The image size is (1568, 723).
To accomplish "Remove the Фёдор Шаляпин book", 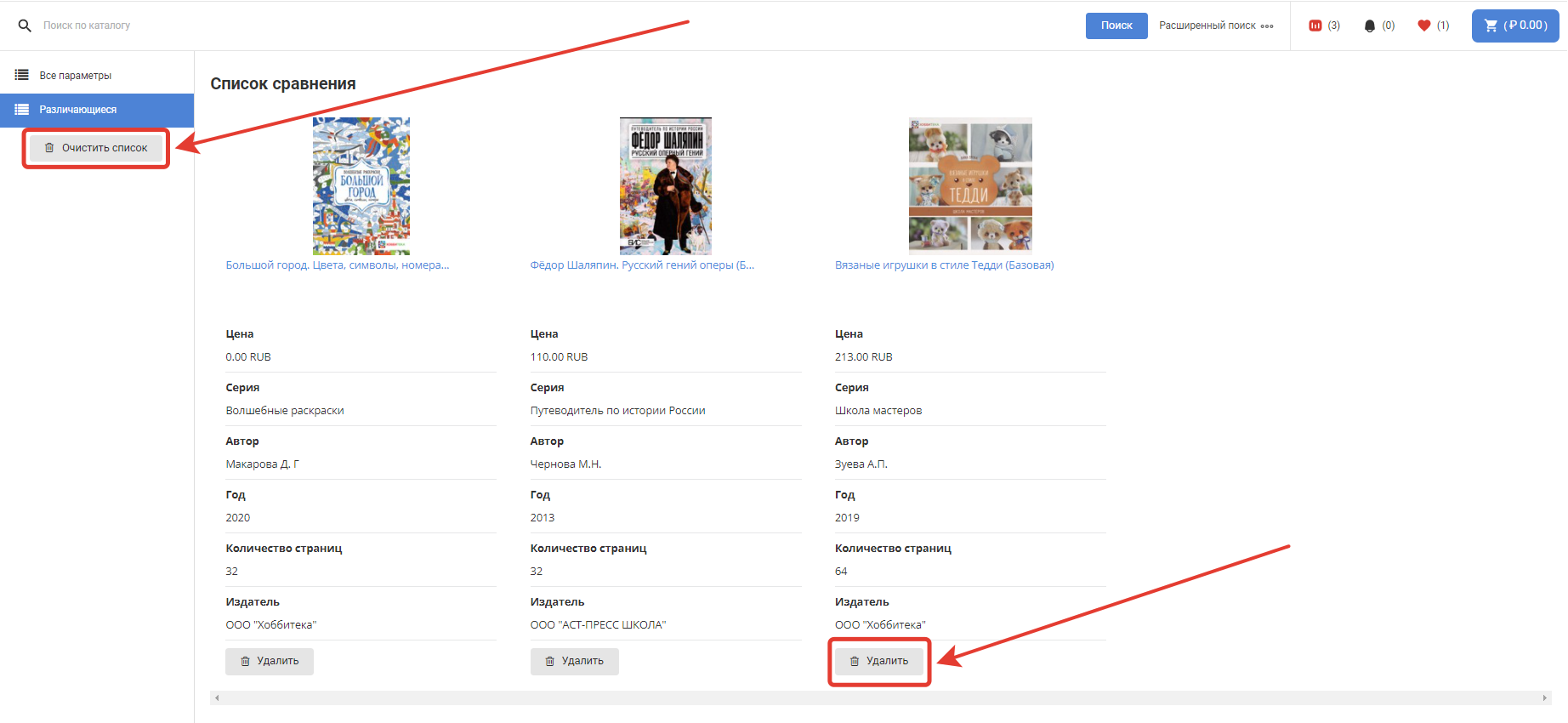I will 574,661.
